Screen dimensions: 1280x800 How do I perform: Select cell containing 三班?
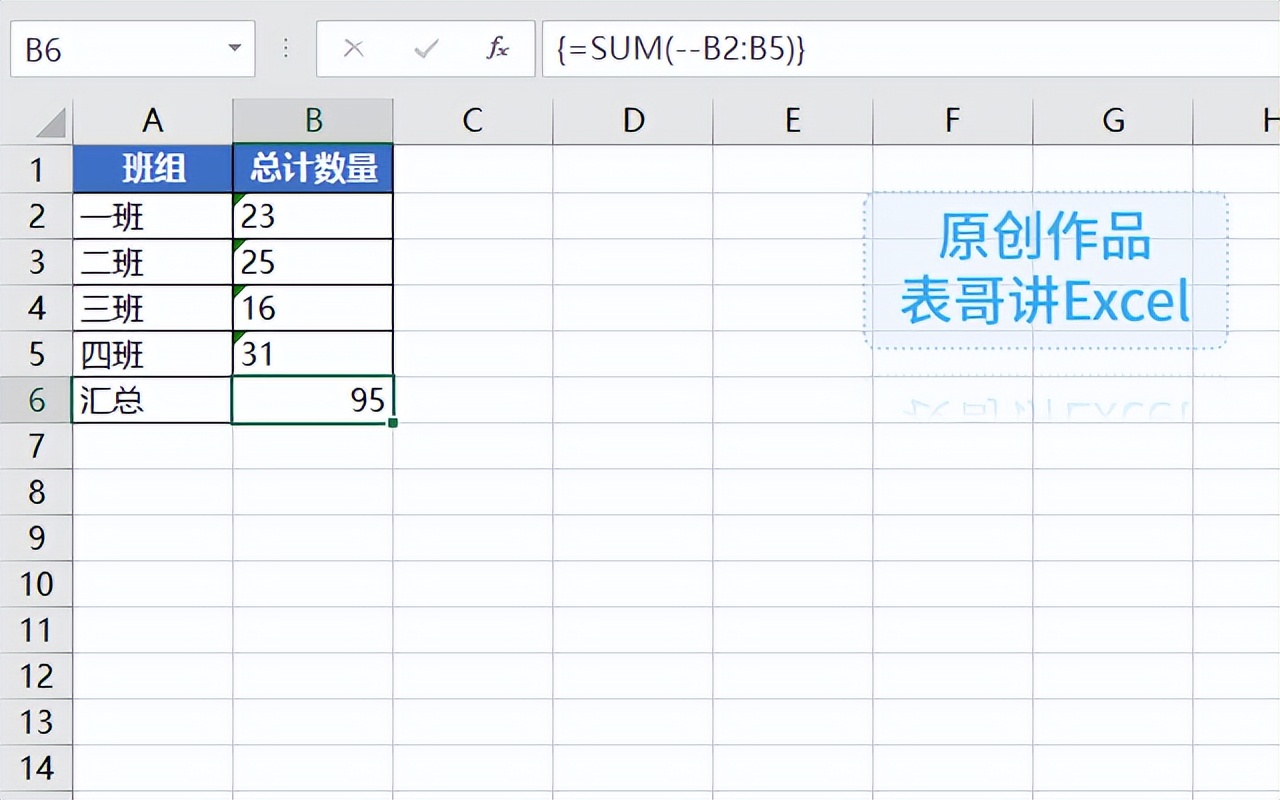153,307
